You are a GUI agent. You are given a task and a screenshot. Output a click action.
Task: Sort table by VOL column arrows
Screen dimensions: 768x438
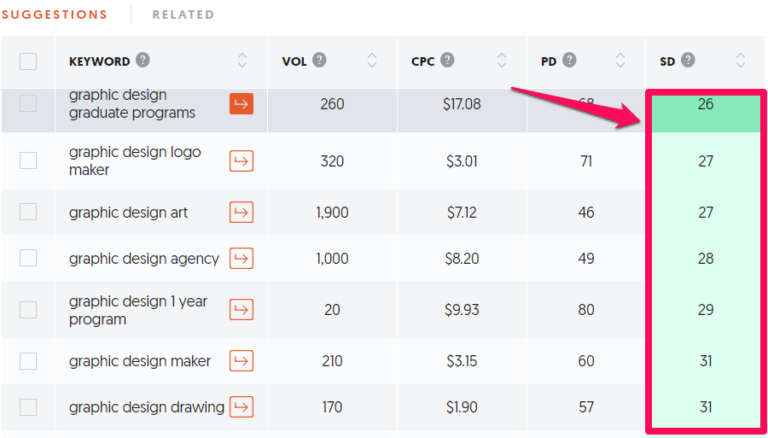(x=372, y=61)
